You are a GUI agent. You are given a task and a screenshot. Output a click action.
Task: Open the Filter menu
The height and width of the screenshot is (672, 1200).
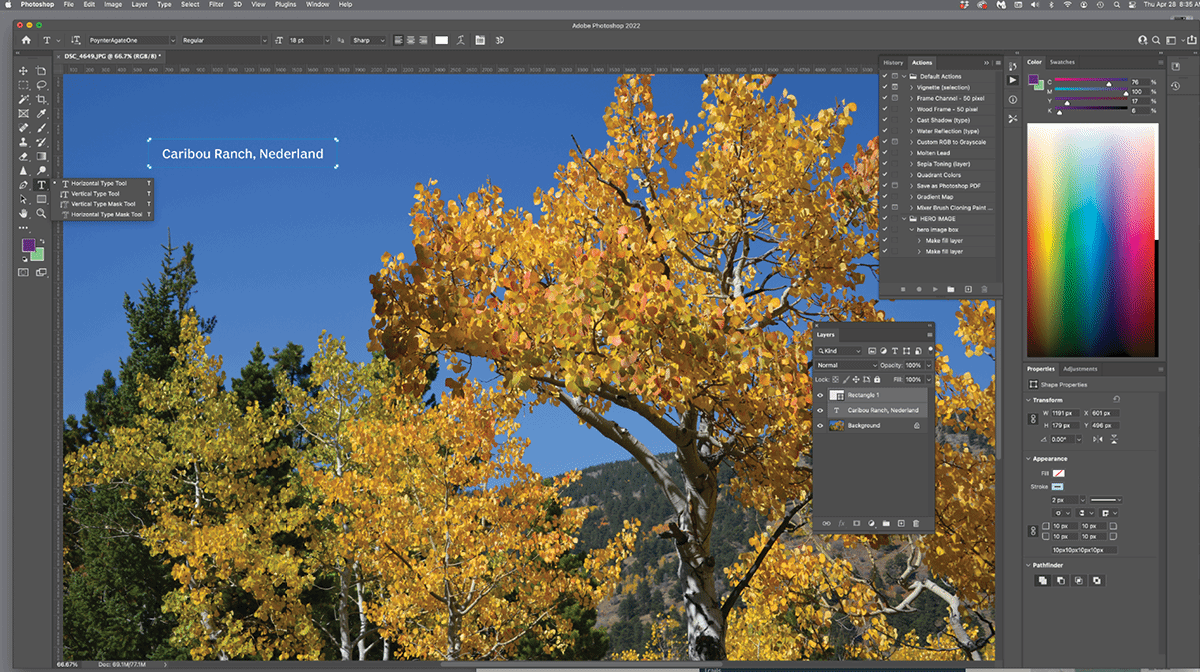pos(217,5)
